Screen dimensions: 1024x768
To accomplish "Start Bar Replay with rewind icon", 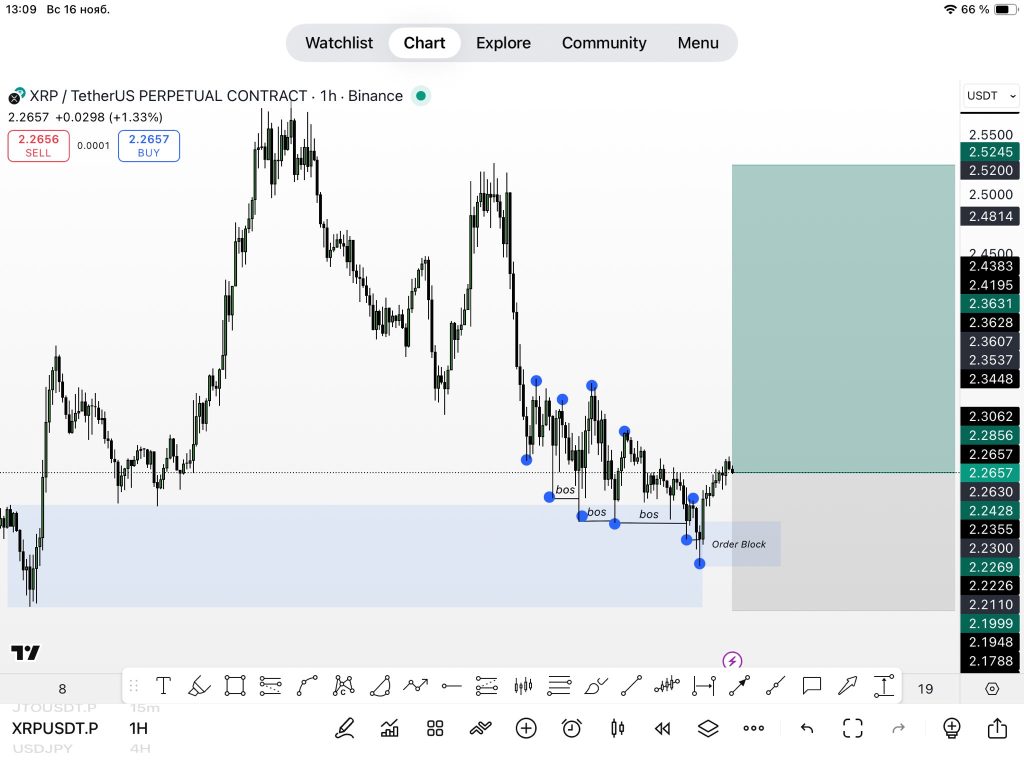I will tap(662, 728).
